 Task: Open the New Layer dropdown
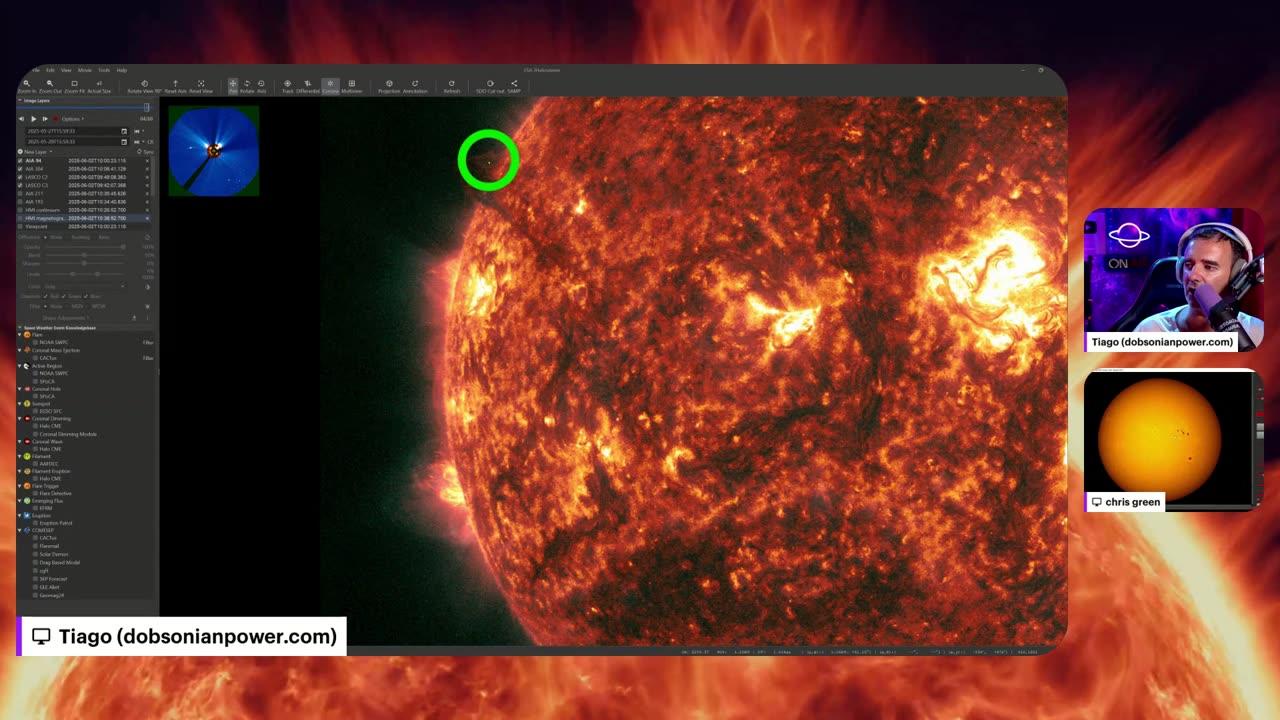tap(35, 152)
